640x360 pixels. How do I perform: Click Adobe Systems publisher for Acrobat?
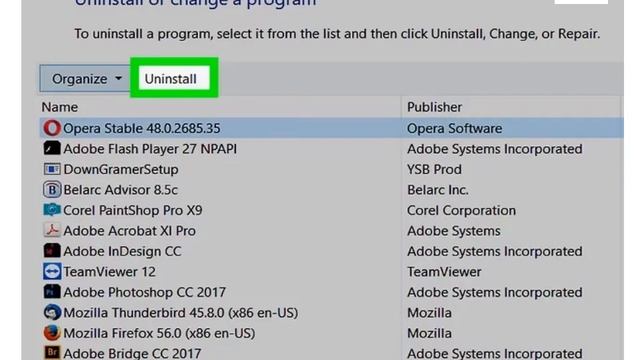click(x=453, y=231)
